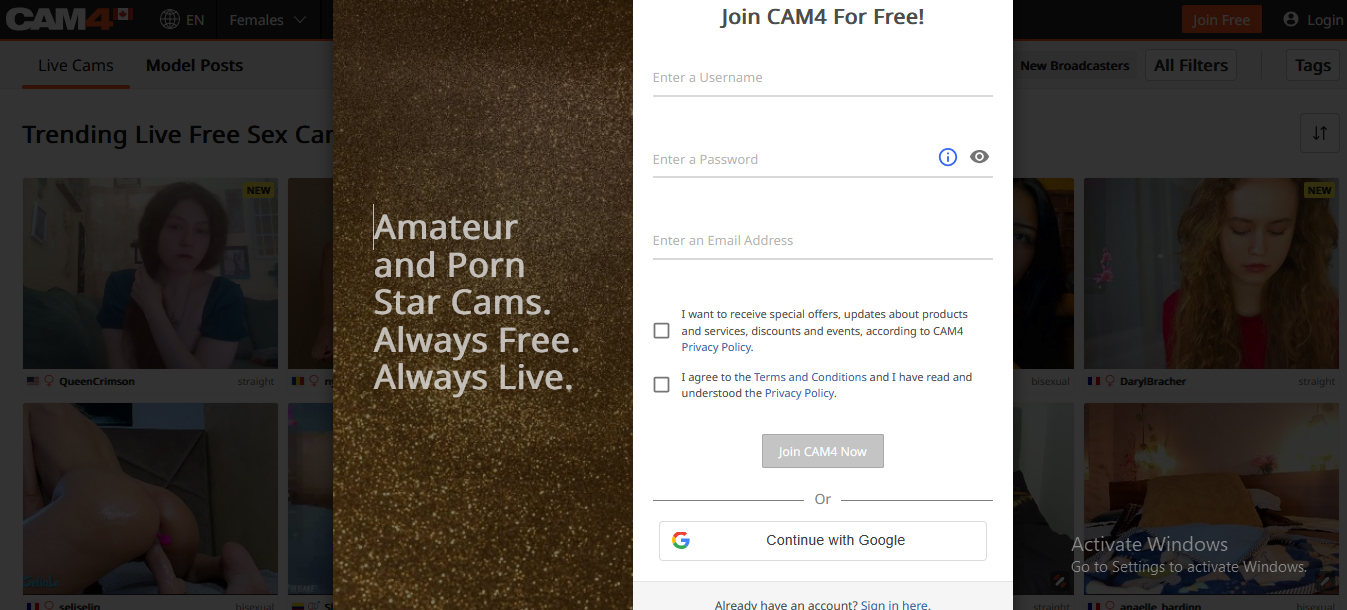Viewport: 1347px width, 610px height.
Task: Open the CAM4 logo home link
Action: click(69, 18)
